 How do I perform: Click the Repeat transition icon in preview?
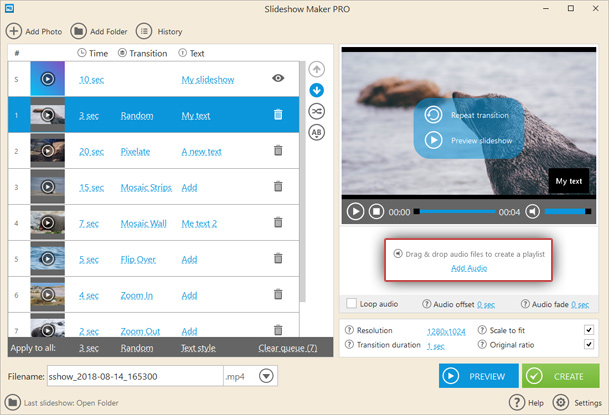[x=433, y=115]
